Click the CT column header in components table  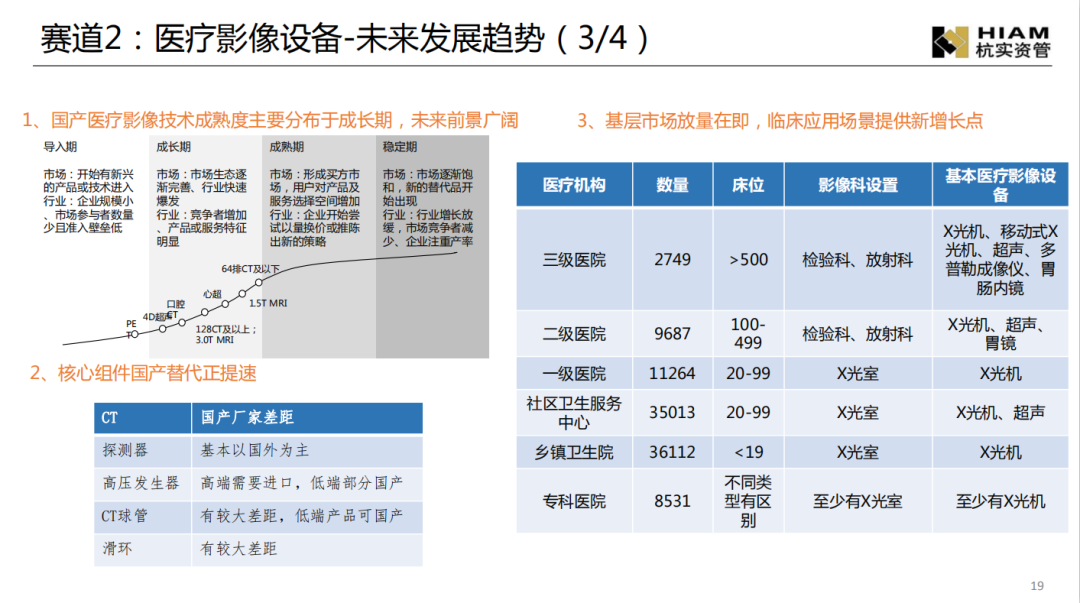[x=110, y=418]
